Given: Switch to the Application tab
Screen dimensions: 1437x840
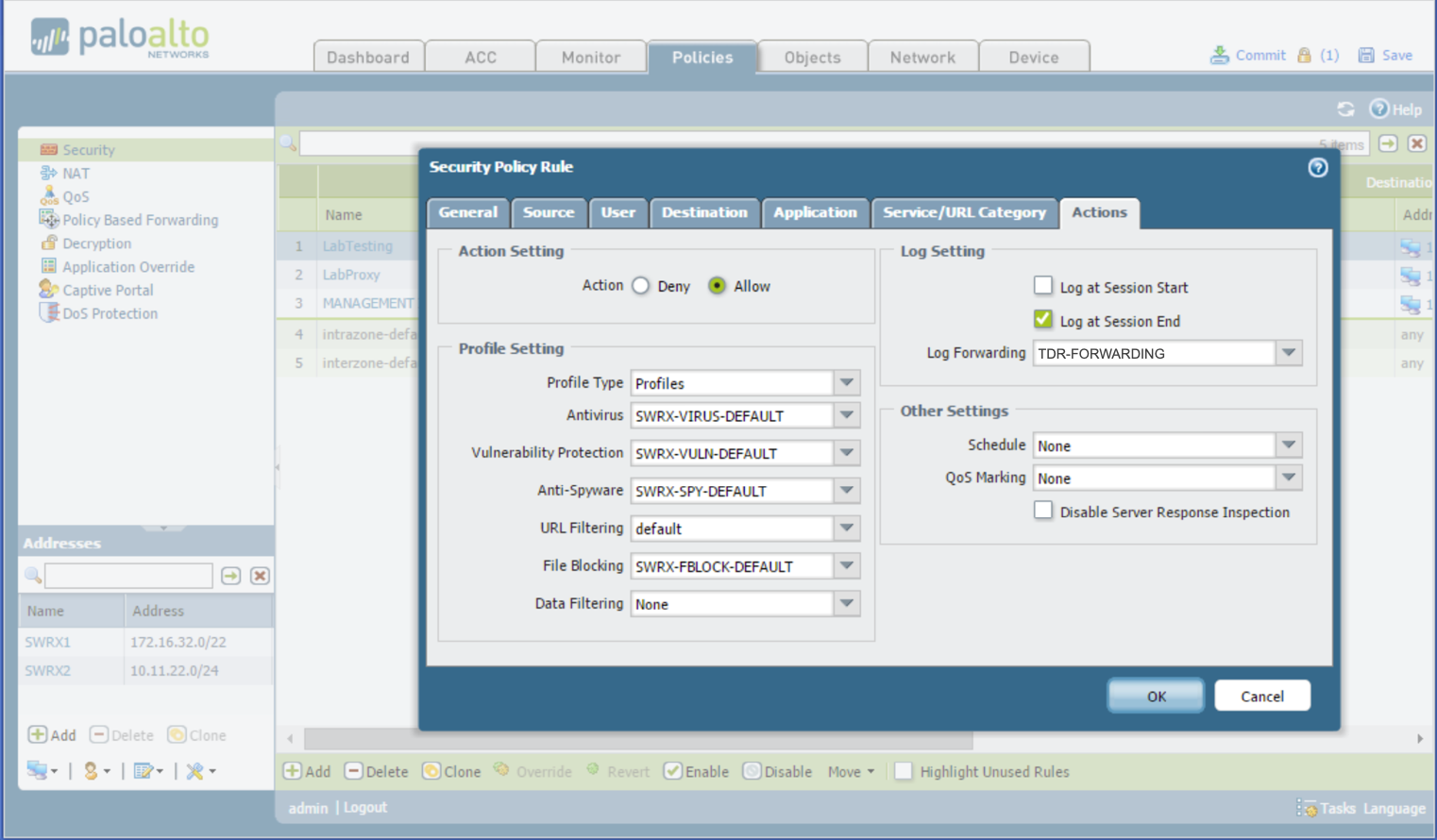Looking at the screenshot, I should coord(815,212).
